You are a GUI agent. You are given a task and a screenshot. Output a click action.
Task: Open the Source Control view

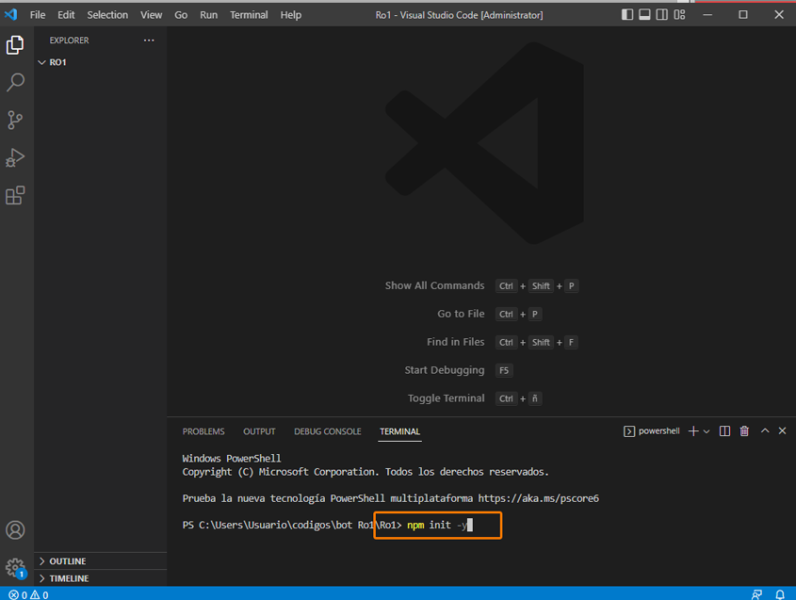15,120
